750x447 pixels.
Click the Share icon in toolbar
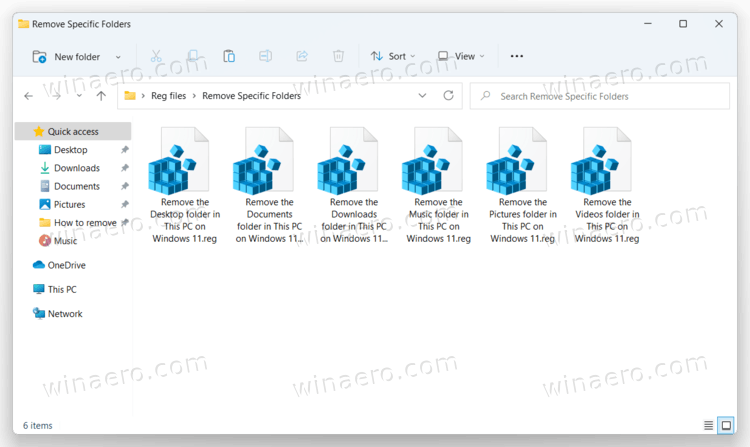coord(302,56)
